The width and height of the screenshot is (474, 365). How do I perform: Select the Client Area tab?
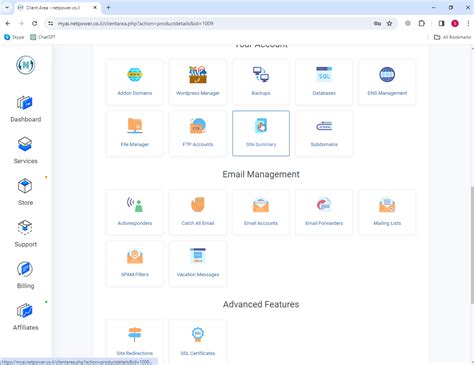tap(57, 8)
